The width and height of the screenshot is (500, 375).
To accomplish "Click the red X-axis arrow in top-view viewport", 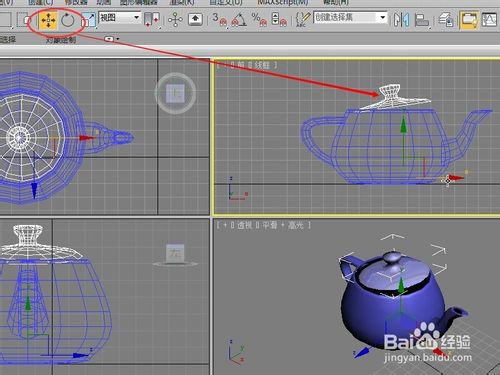I will point(87,137).
